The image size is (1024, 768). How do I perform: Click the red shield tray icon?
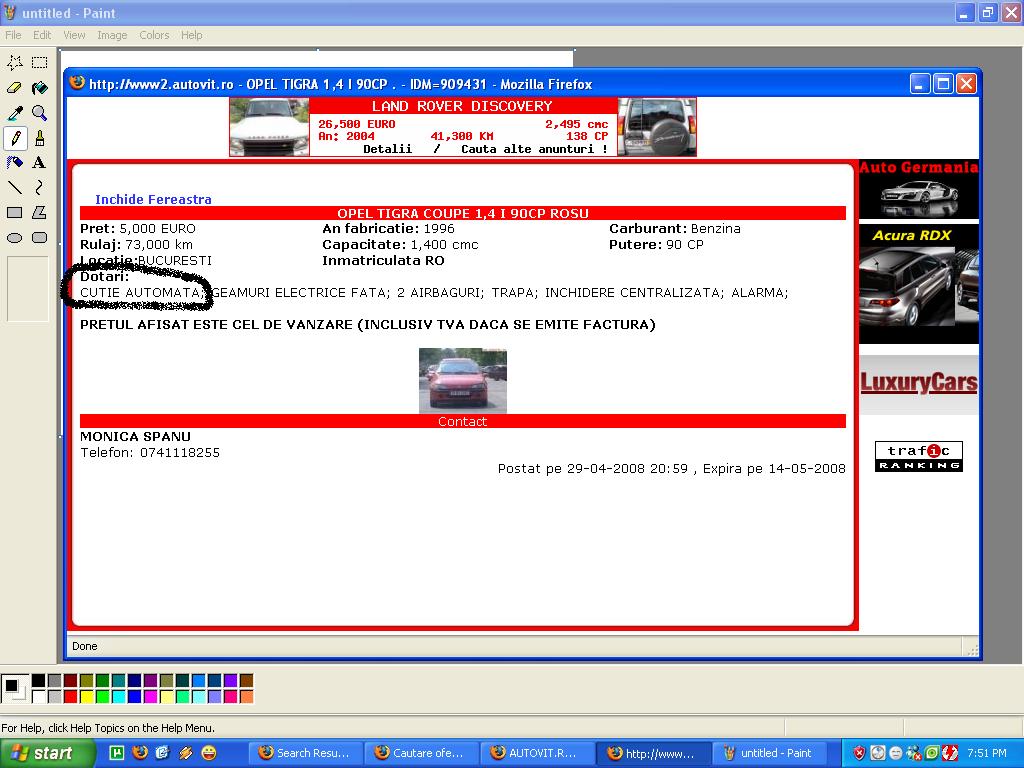859,753
